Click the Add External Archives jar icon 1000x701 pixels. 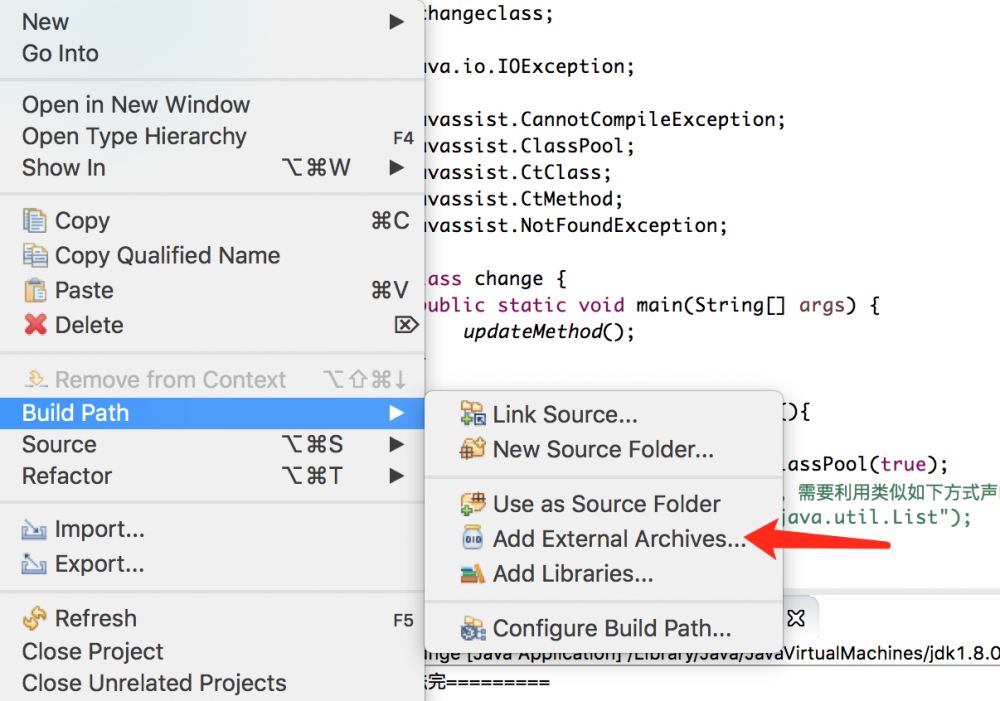[x=472, y=539]
